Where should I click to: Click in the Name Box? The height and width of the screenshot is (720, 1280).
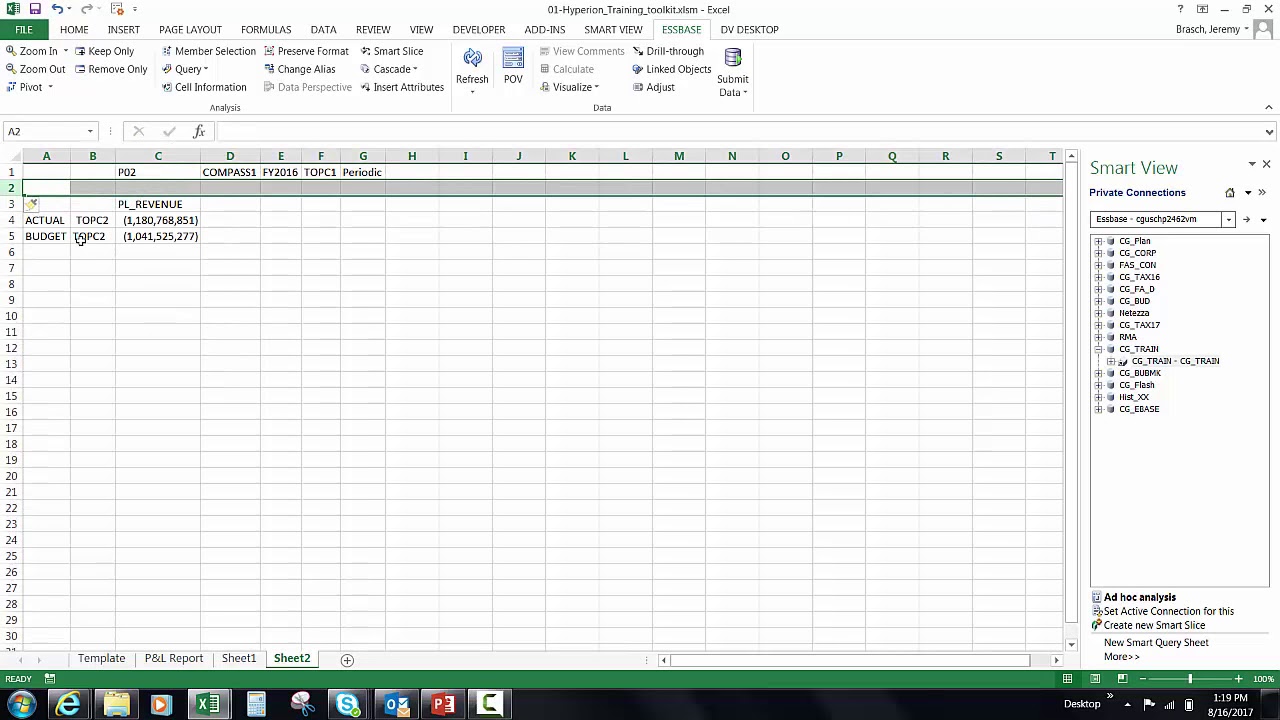[45, 132]
